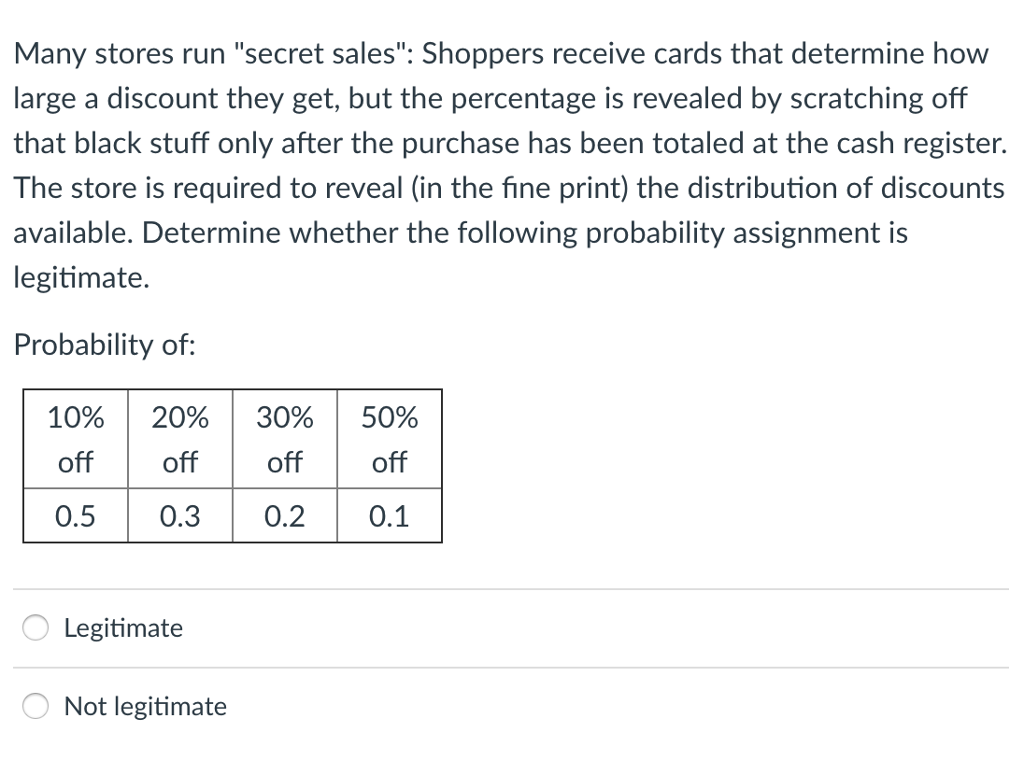Click the 50% off table header
This screenshot has width=1024, height=775.
coord(389,438)
